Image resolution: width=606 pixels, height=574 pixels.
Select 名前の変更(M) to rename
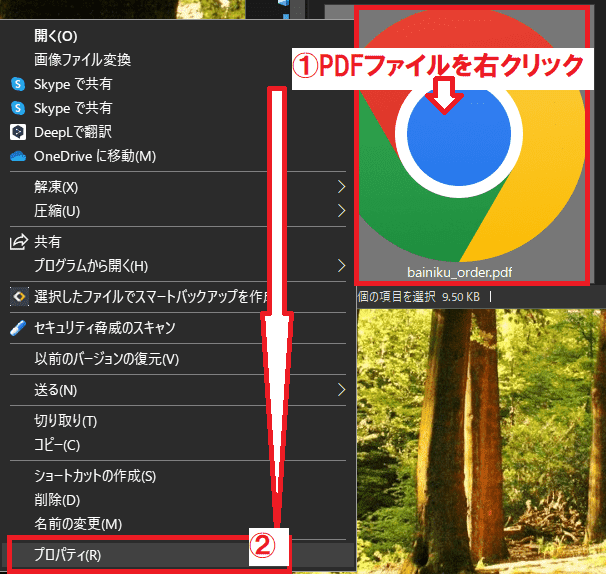pyautogui.click(x=78, y=524)
